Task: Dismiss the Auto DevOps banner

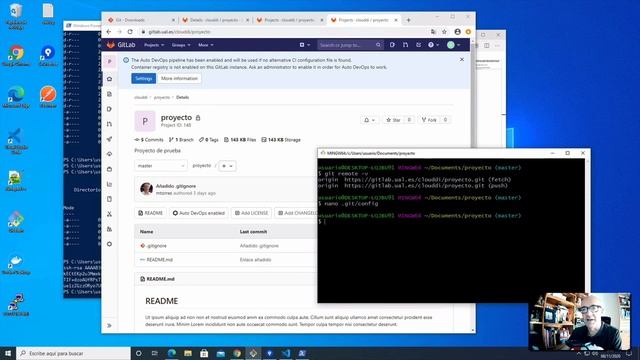Action: 462,60
